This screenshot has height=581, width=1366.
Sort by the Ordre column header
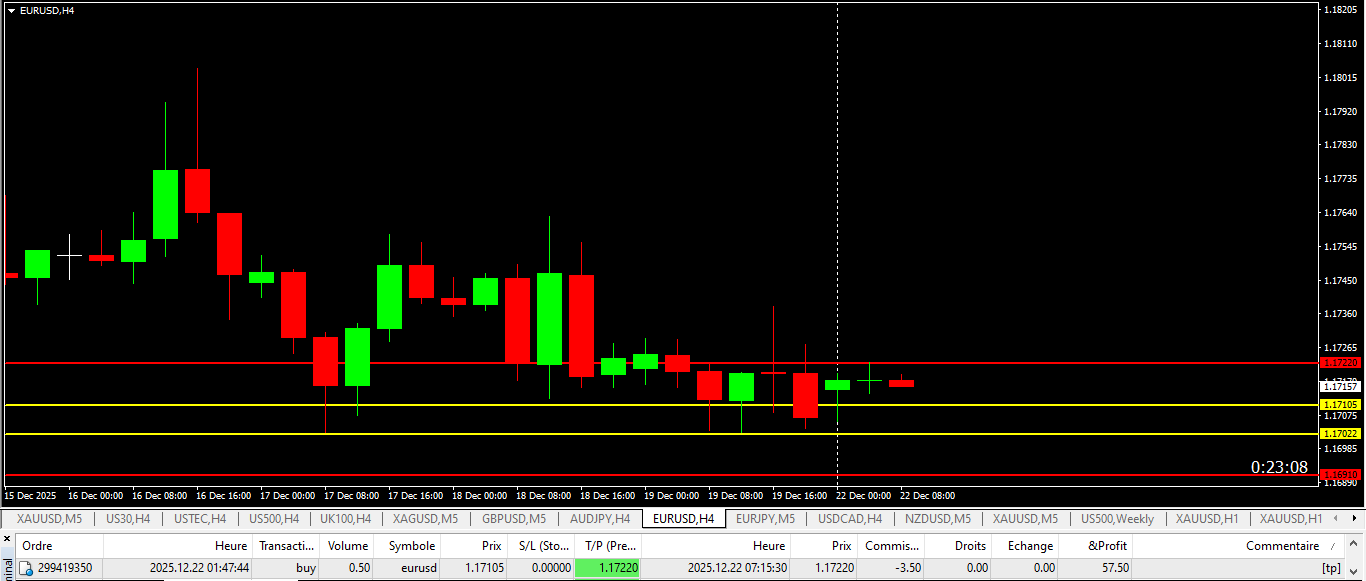coord(60,546)
